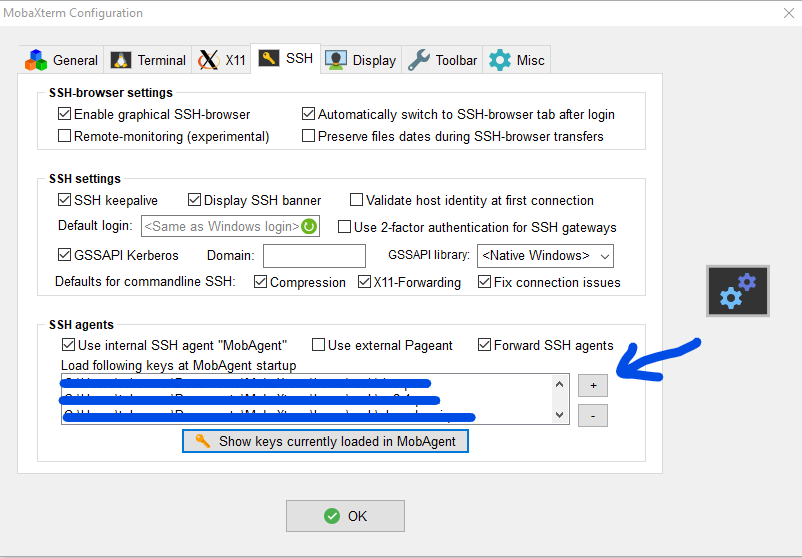Enable Validate host identity at first connection
Viewport: 802px width, 558px height.
click(357, 199)
